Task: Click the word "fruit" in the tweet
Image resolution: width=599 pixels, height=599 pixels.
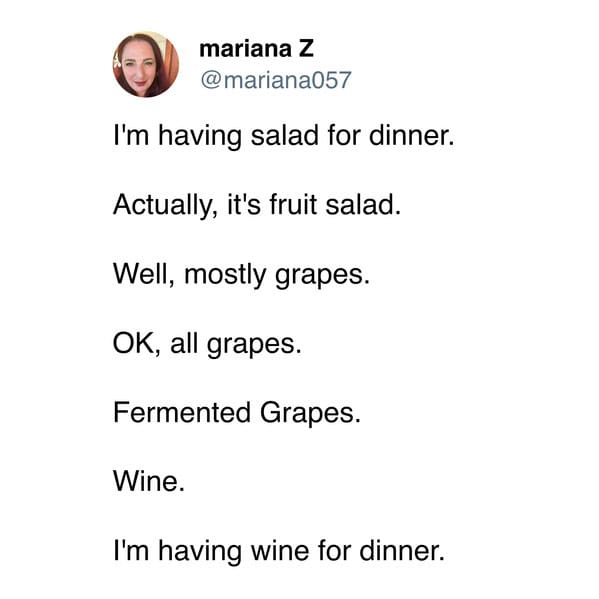Action: (293, 204)
